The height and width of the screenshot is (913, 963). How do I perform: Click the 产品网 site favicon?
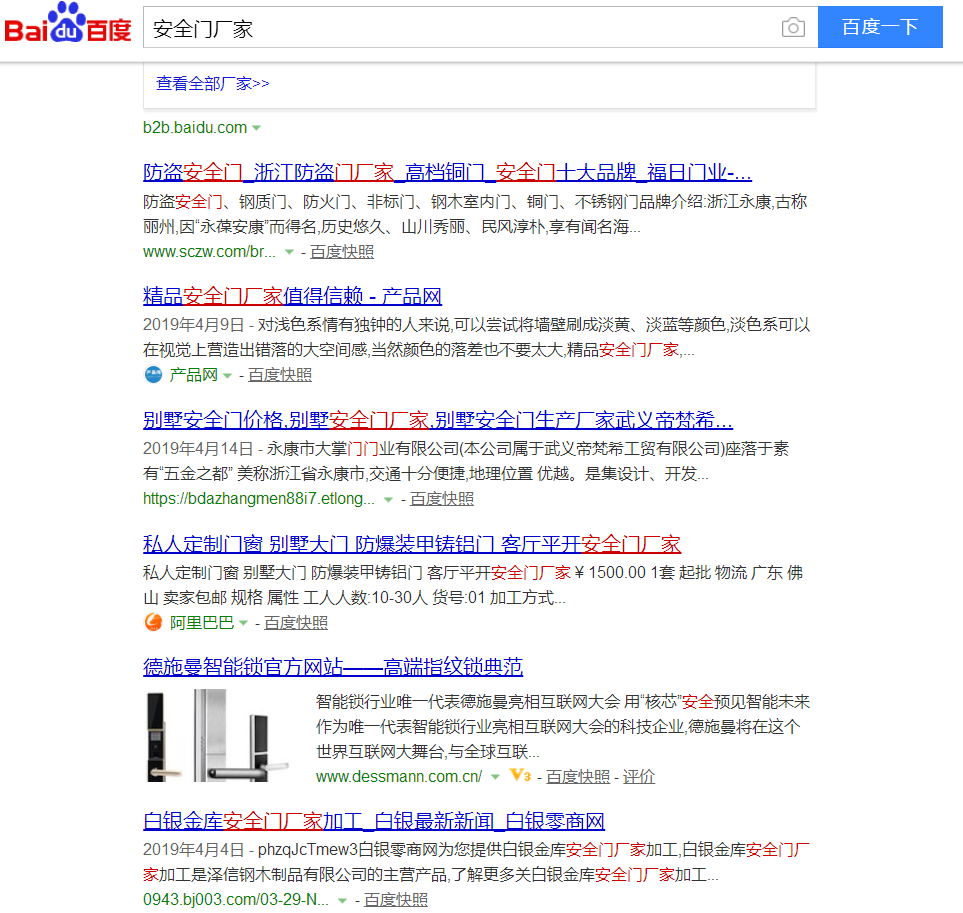point(153,375)
